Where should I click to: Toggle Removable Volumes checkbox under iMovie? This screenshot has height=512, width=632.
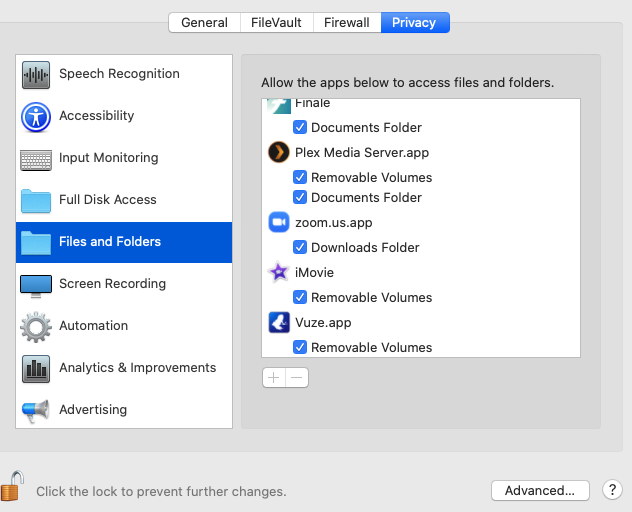[300, 298]
